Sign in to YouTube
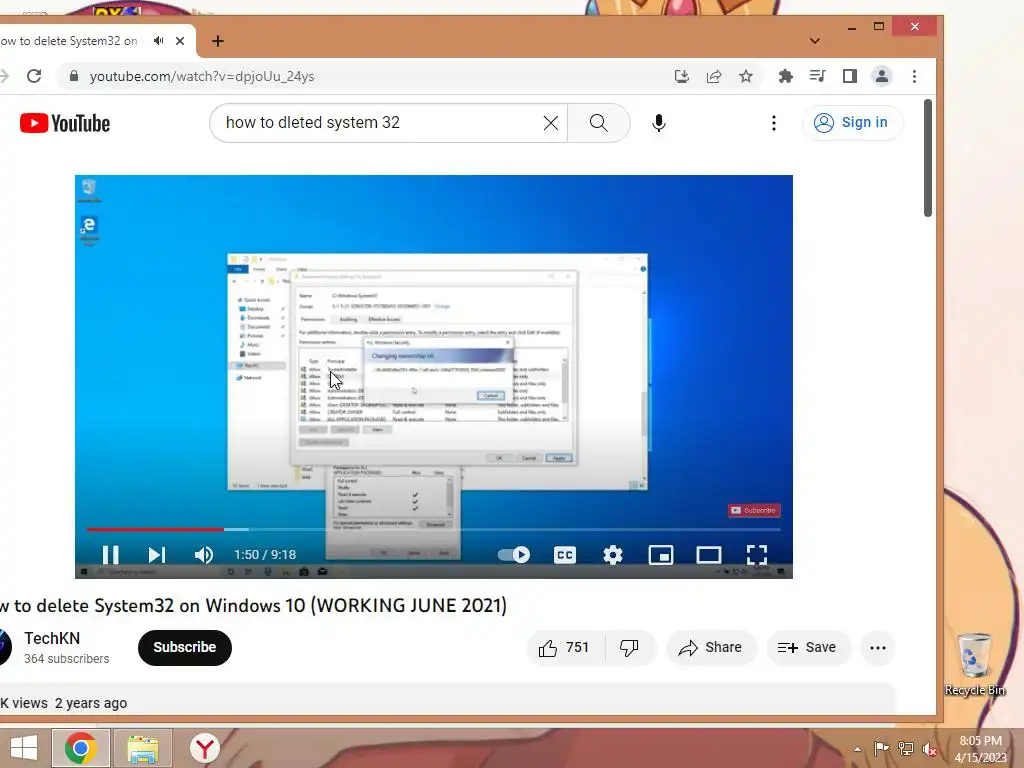Viewport: 1024px width, 768px height. point(852,123)
